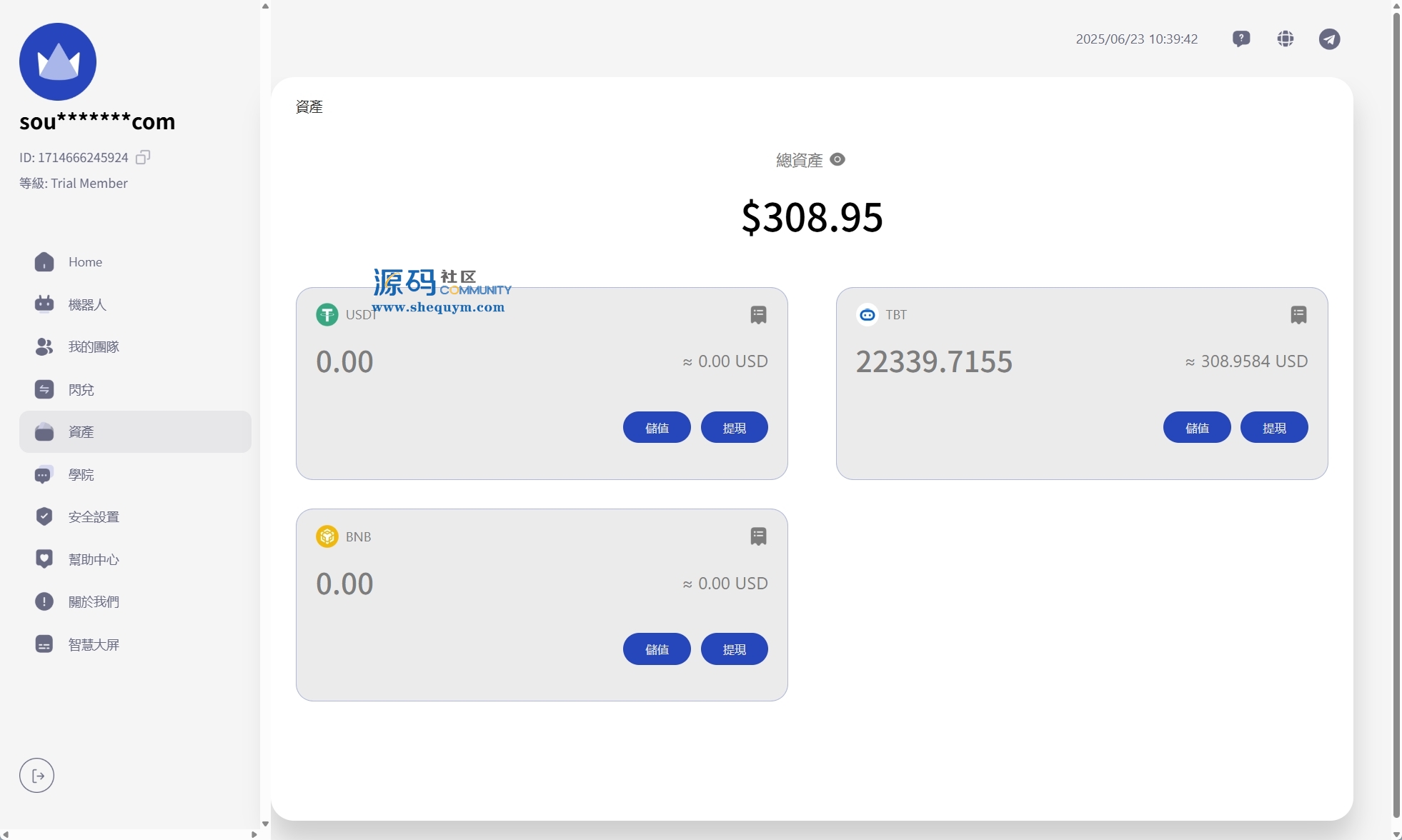Select 閃兌 swap menu item

tap(81, 390)
